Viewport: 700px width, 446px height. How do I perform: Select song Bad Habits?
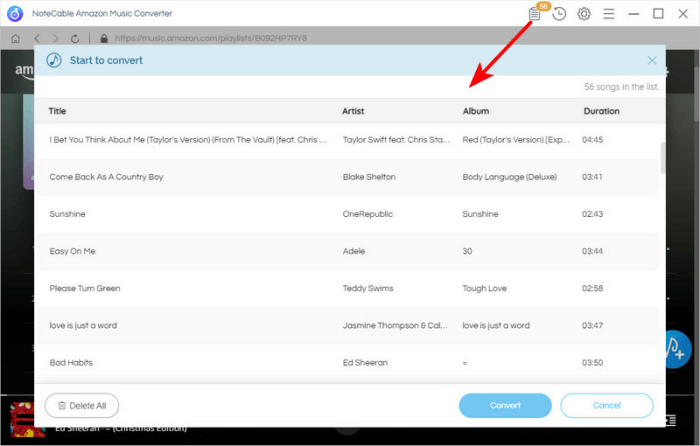(71, 363)
